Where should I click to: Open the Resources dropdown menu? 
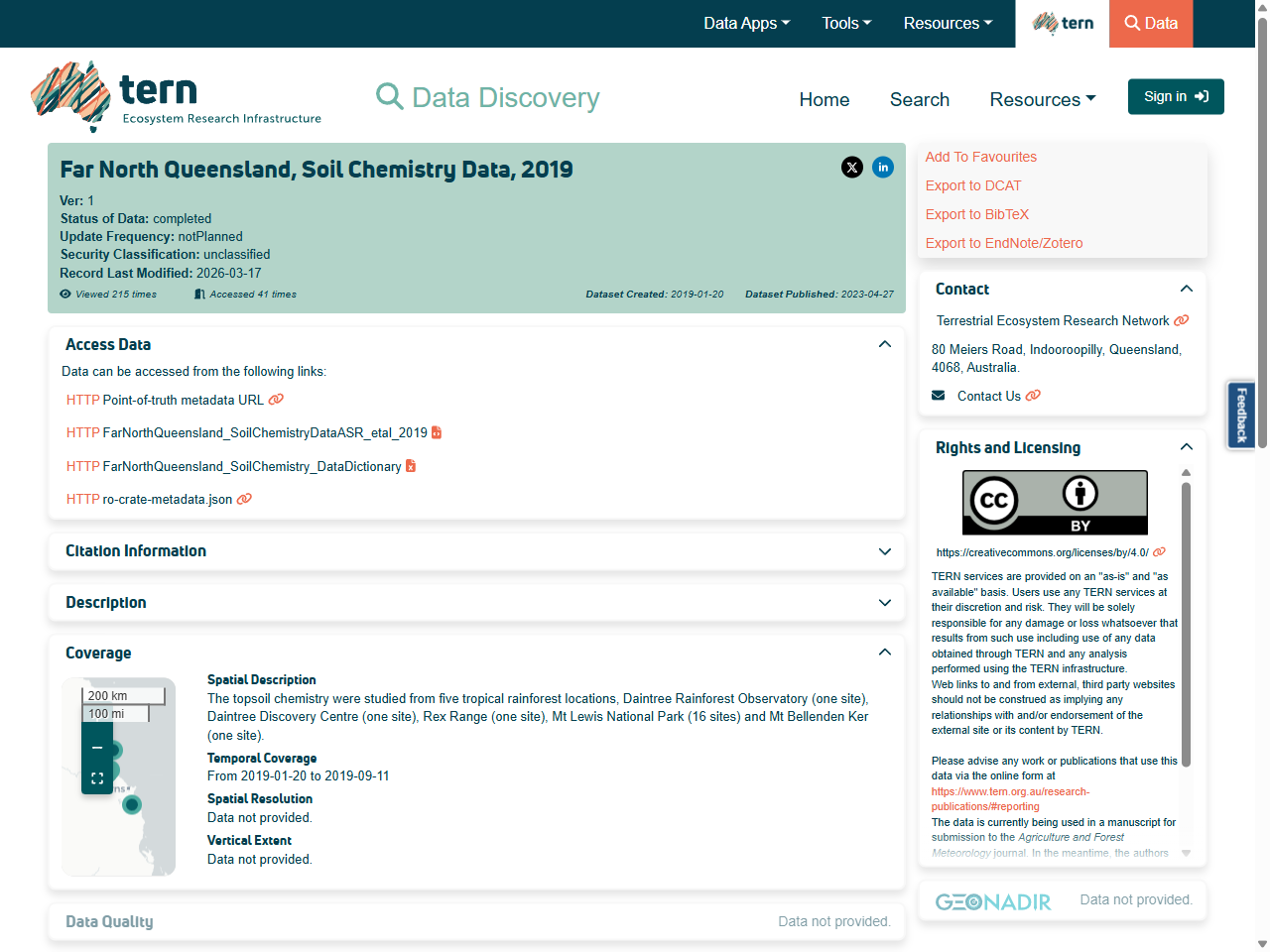[1042, 99]
